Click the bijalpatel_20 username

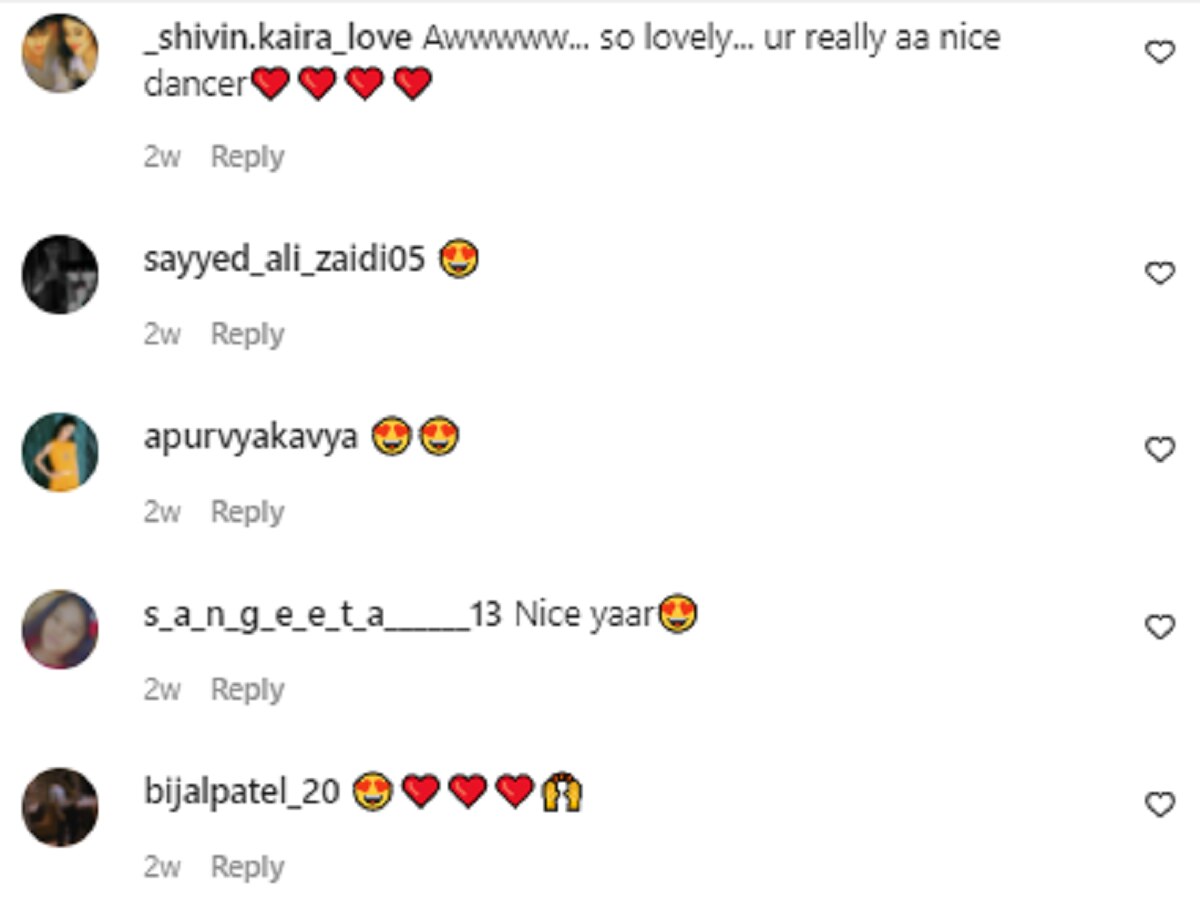point(242,794)
